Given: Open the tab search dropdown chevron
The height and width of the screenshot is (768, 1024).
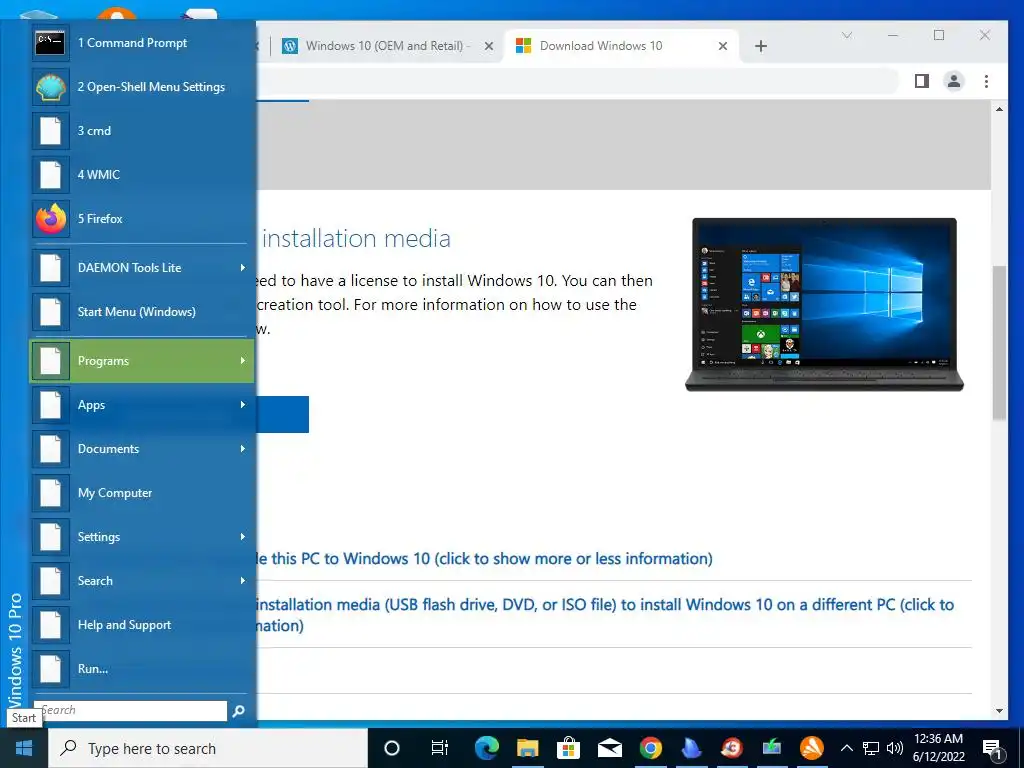Looking at the screenshot, I should [x=847, y=35].
